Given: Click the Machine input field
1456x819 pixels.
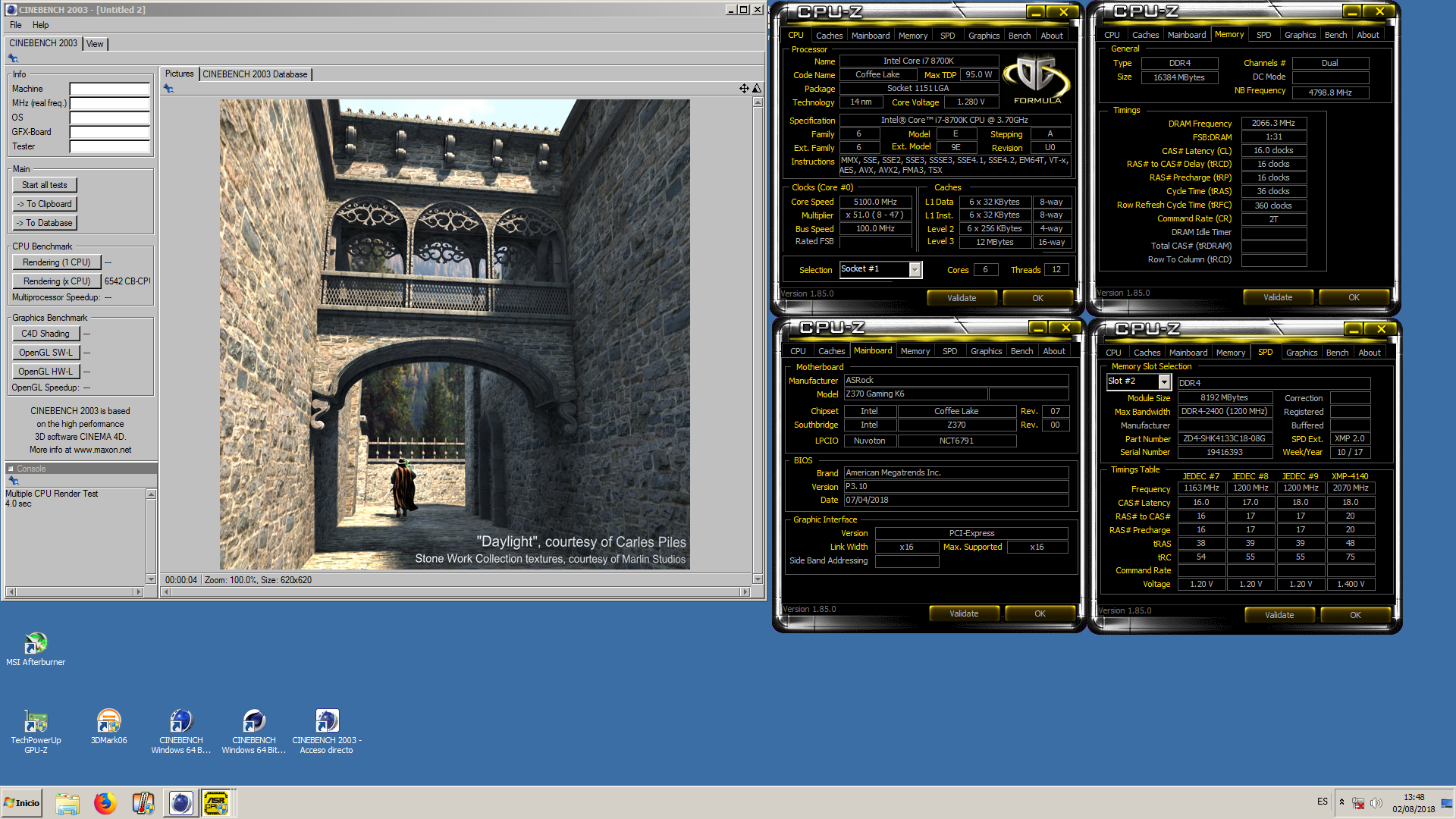Looking at the screenshot, I should 109,89.
